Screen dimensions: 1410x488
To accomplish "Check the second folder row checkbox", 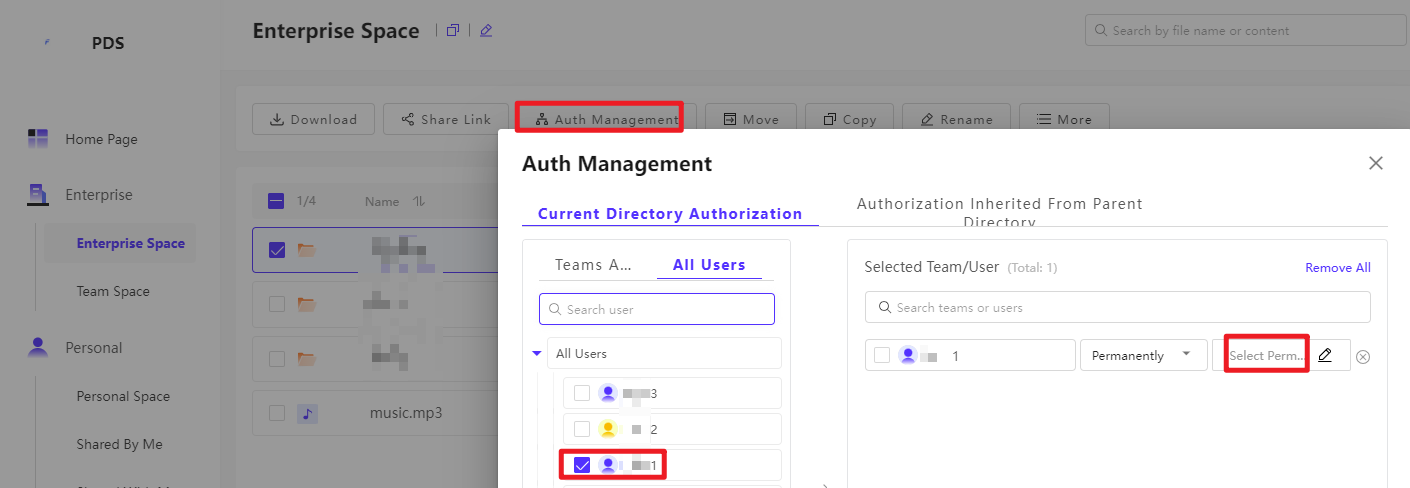I will [277, 304].
